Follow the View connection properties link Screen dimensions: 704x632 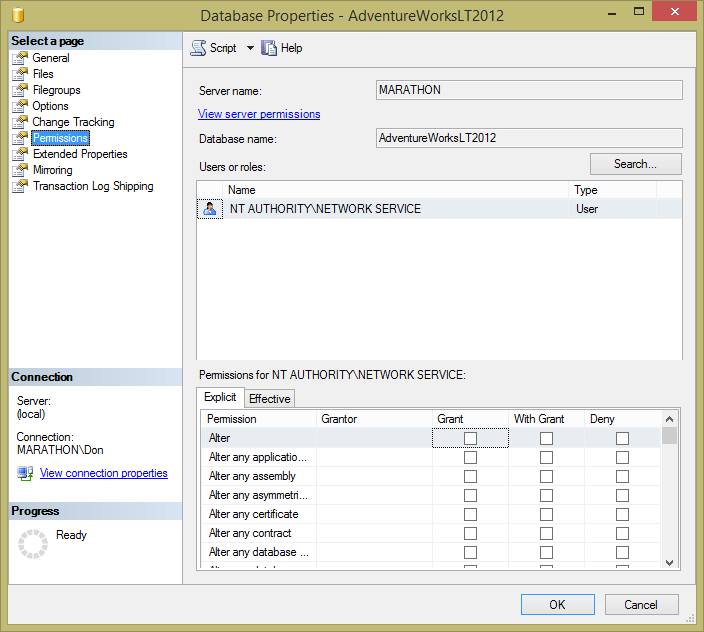pyautogui.click(x=104, y=473)
